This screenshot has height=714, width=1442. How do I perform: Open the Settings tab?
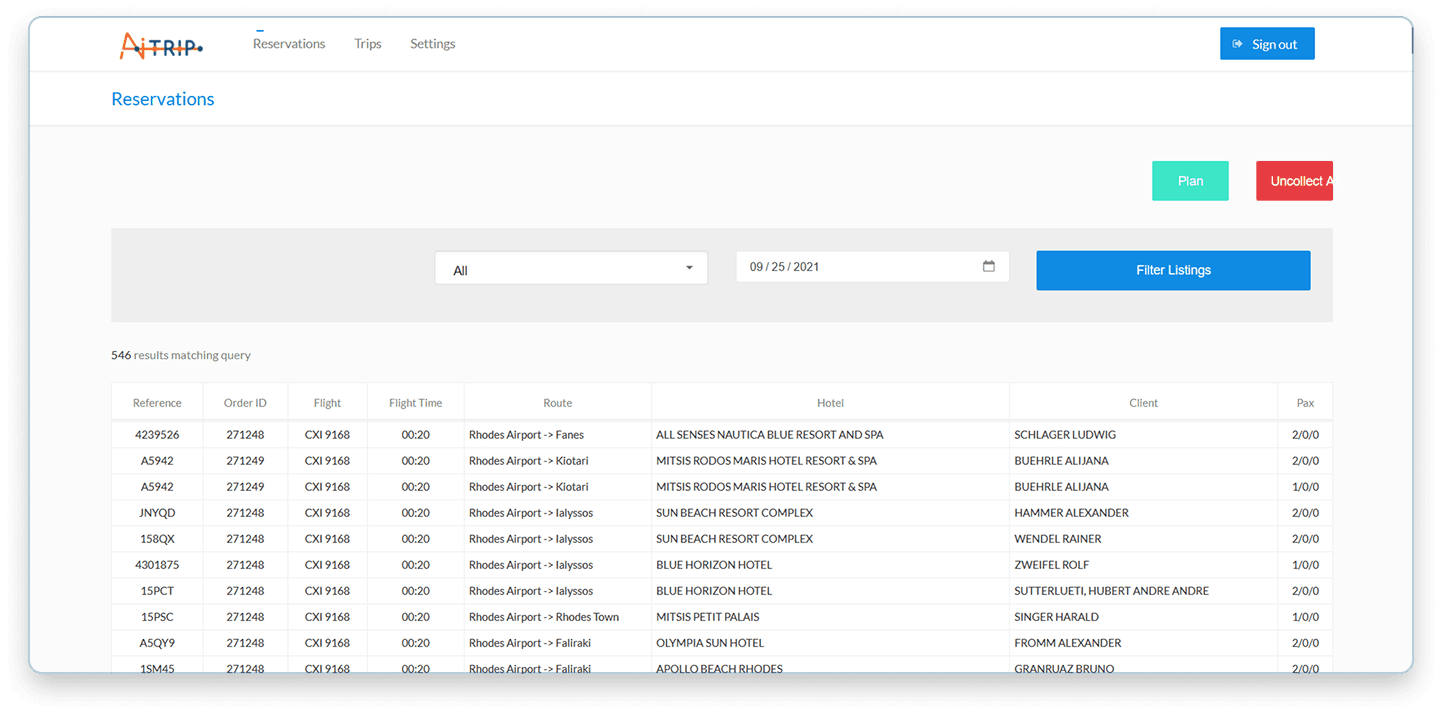(x=433, y=44)
